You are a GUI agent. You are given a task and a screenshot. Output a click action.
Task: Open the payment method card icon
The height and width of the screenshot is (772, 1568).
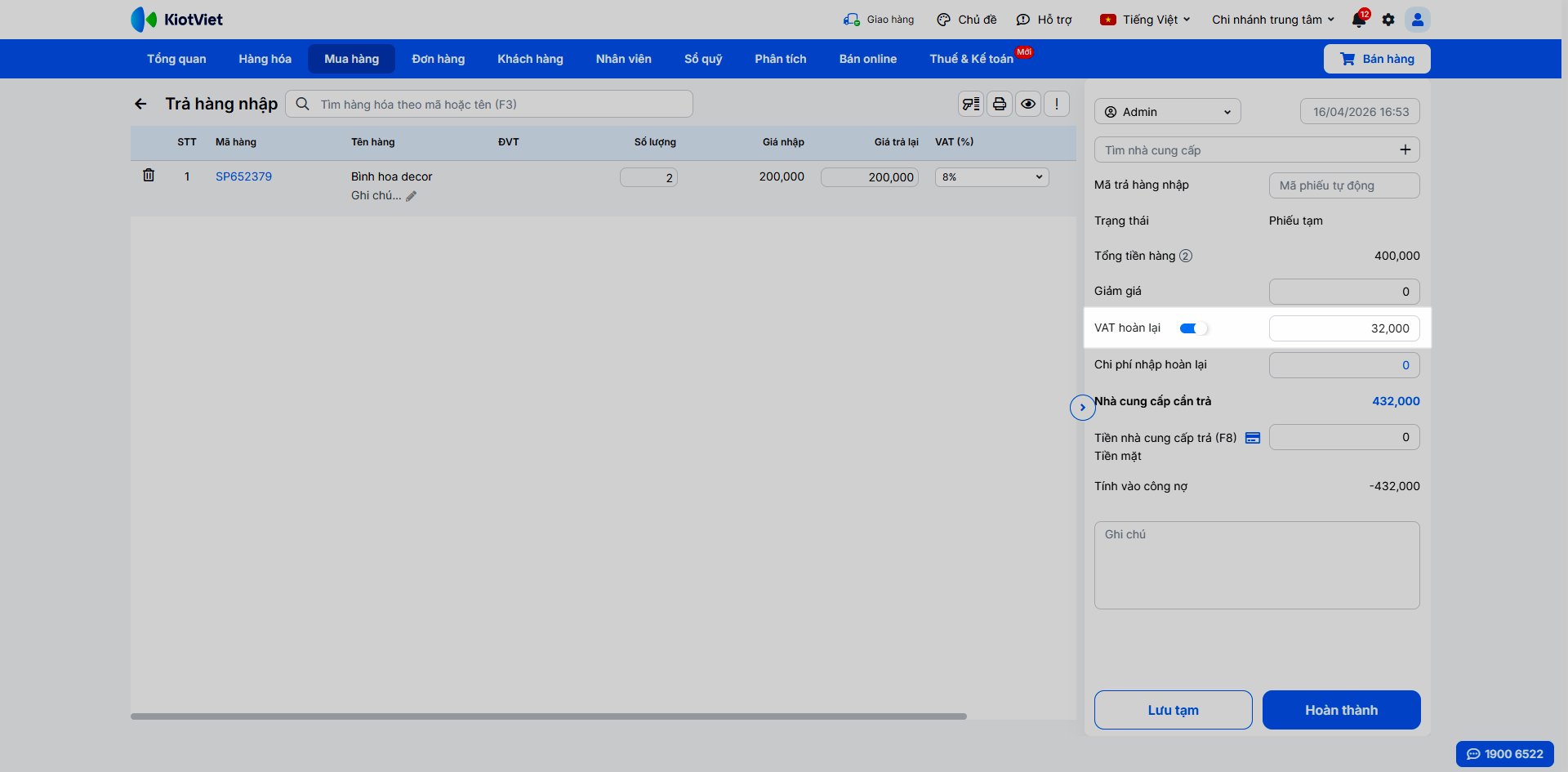tap(1253, 438)
